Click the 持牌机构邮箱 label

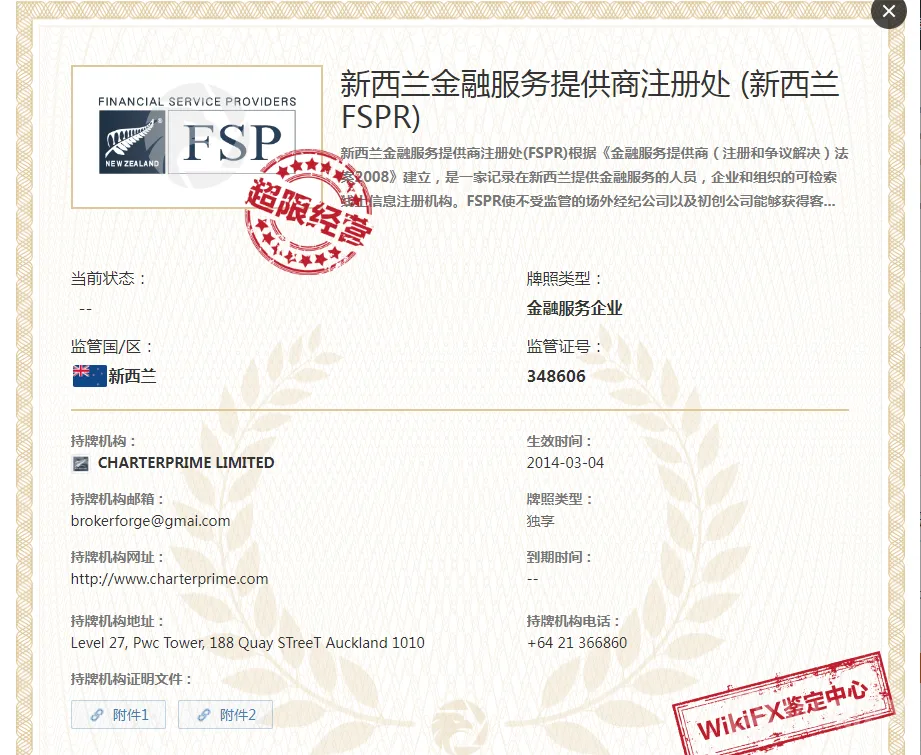pyautogui.click(x=117, y=499)
